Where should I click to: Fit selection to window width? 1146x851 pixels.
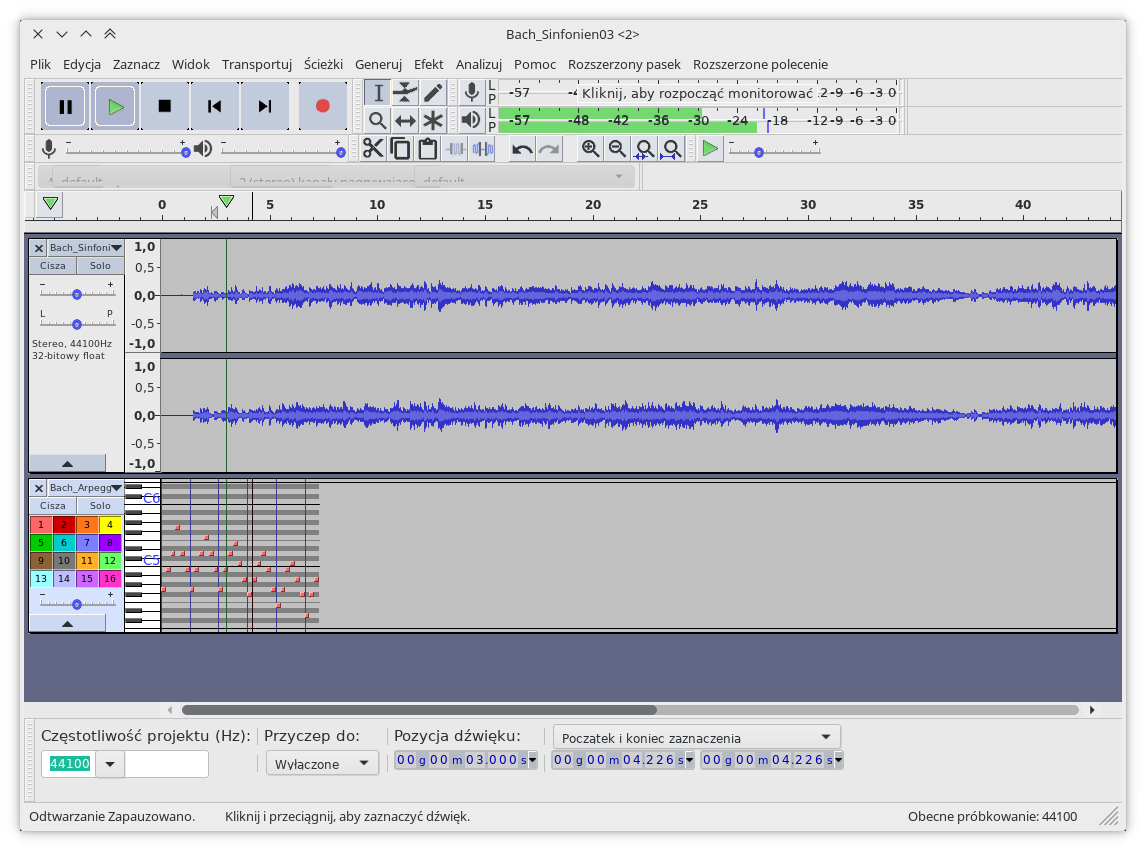click(645, 149)
